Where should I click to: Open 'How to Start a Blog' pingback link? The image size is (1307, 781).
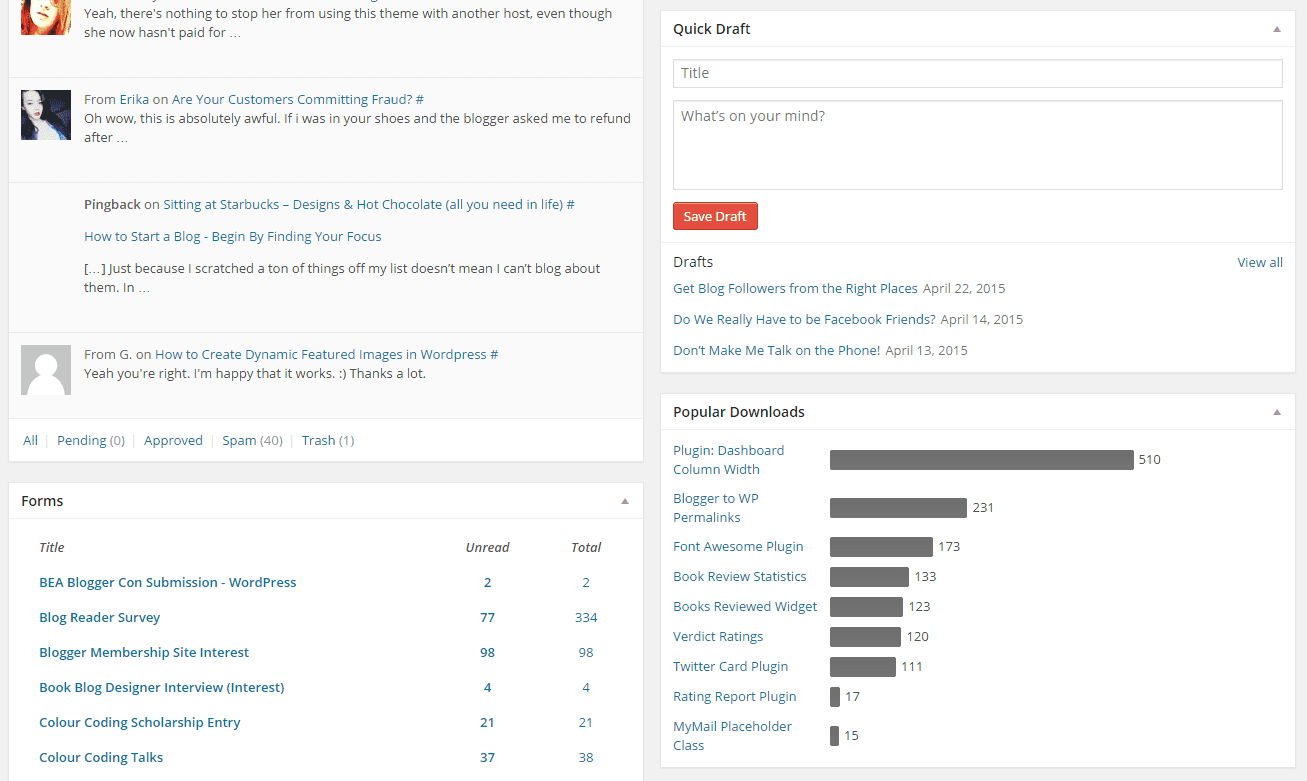click(232, 236)
